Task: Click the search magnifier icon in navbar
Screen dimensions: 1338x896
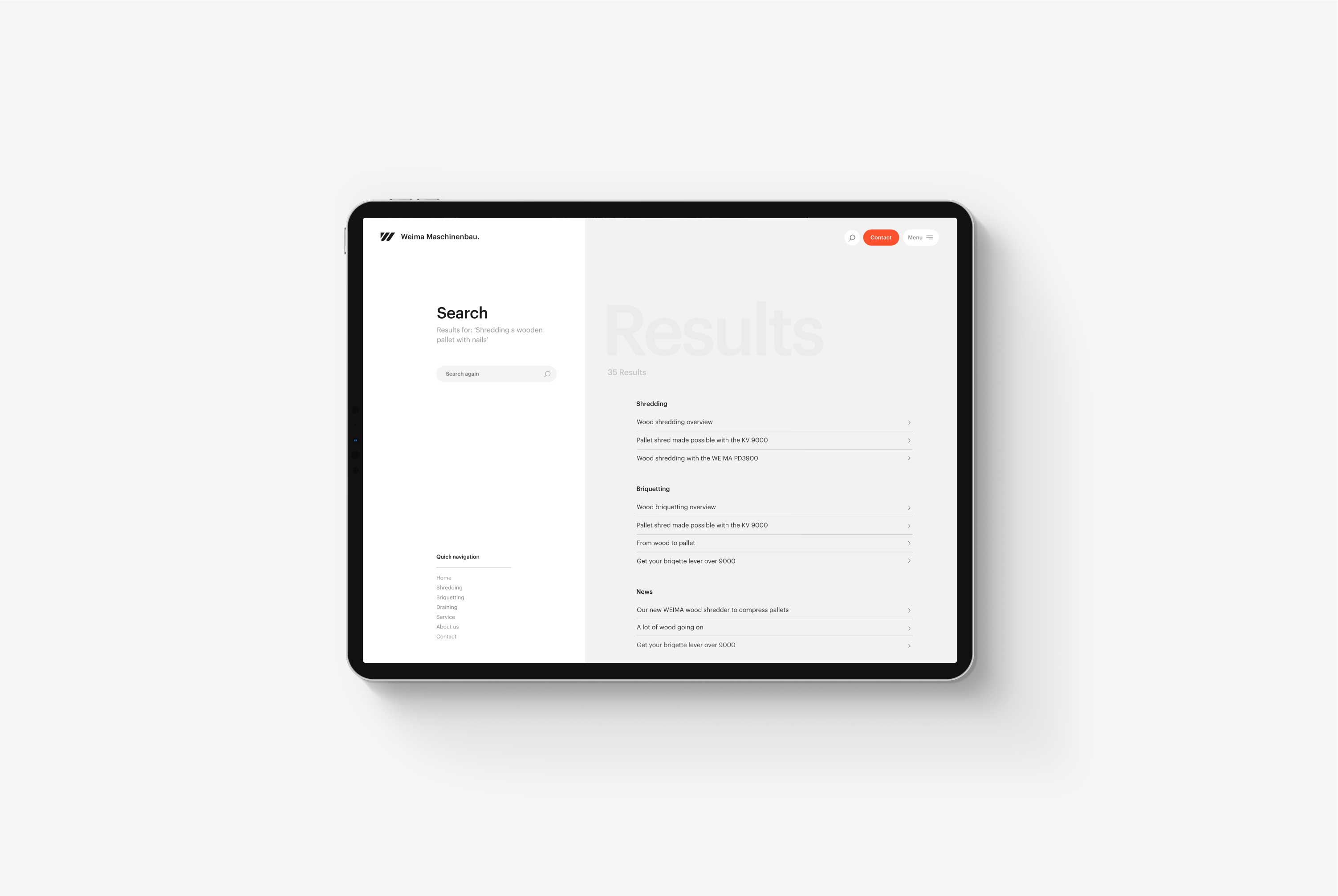Action: pyautogui.click(x=852, y=237)
